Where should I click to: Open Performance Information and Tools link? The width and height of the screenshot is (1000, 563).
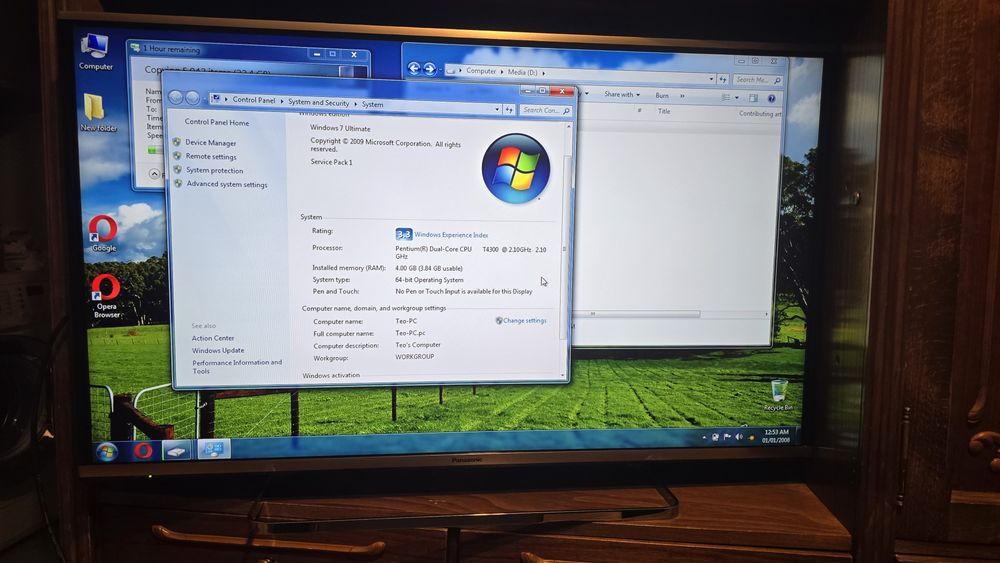pos(237,366)
